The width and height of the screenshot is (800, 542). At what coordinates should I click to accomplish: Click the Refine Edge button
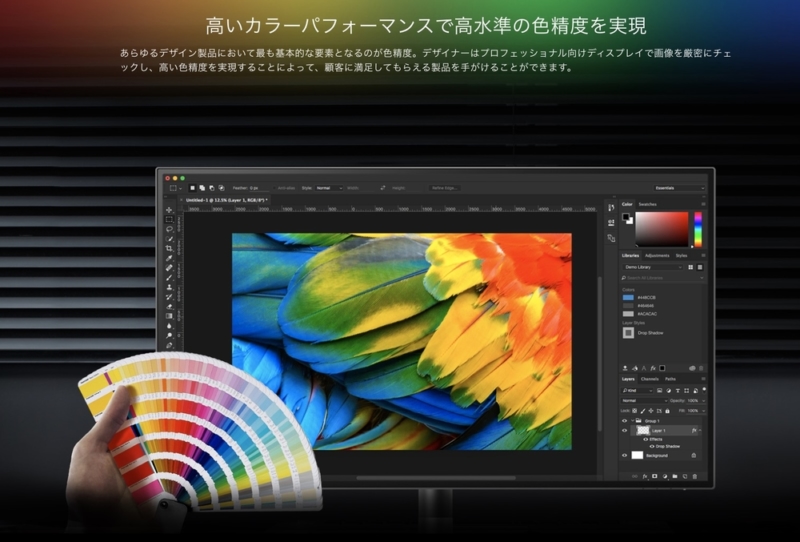pyautogui.click(x=444, y=188)
